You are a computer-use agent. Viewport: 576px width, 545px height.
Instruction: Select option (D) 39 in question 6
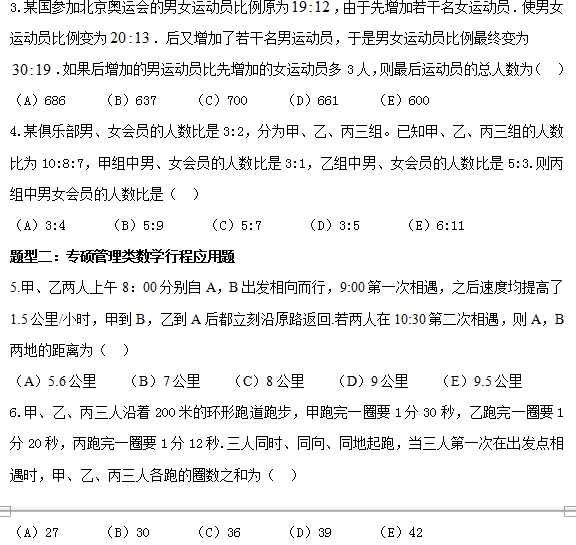coord(310,532)
